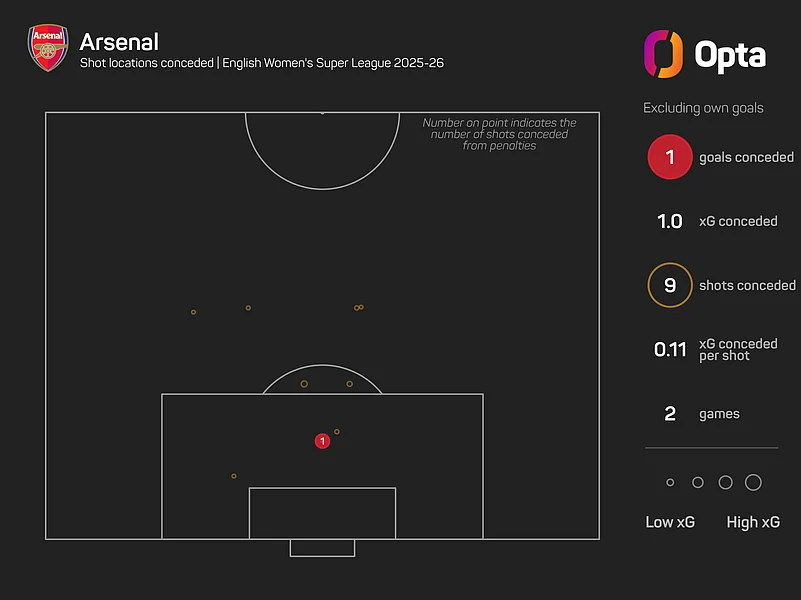The image size is (801, 600).
Task: Click the left shot marker inside the D arc
Action: coord(304,384)
